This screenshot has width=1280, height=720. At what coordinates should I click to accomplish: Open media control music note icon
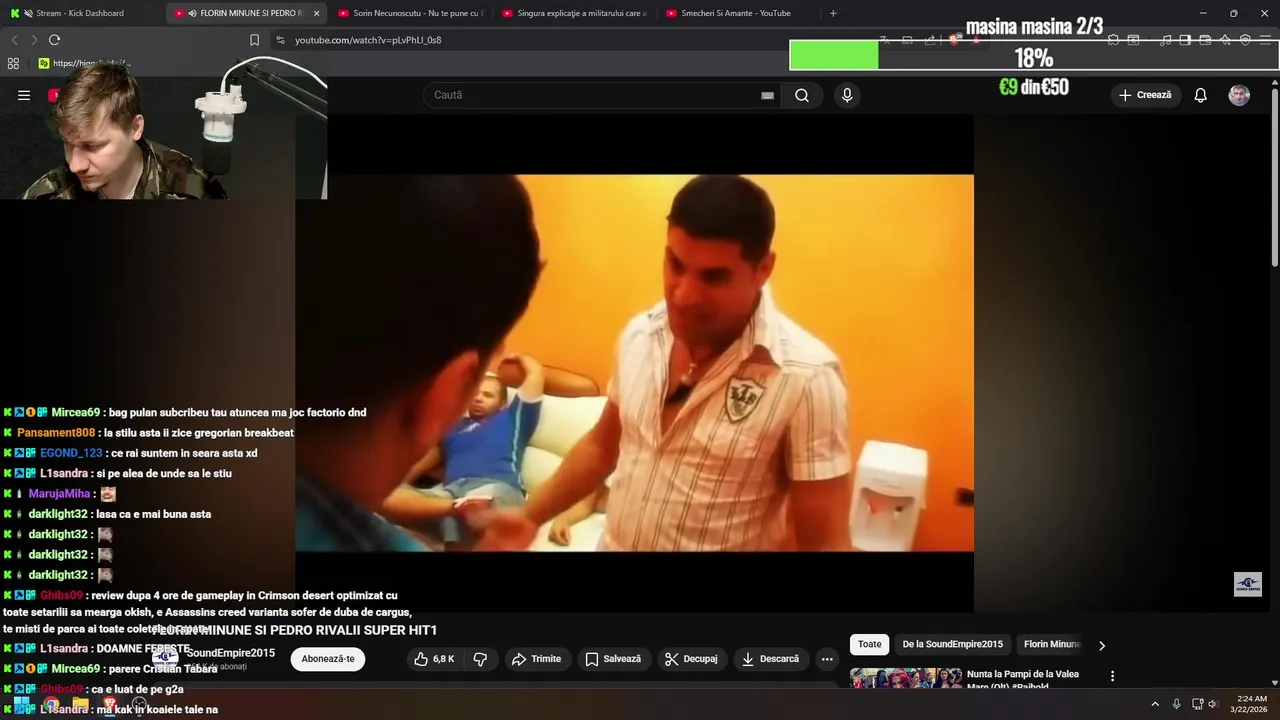pos(1165,40)
